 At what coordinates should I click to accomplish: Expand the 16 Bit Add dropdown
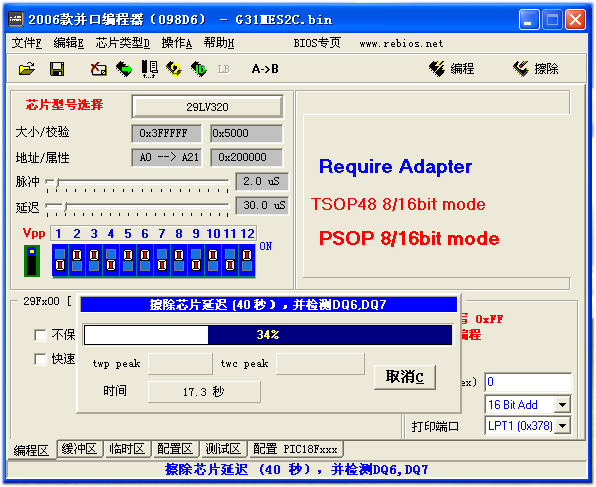coord(563,405)
